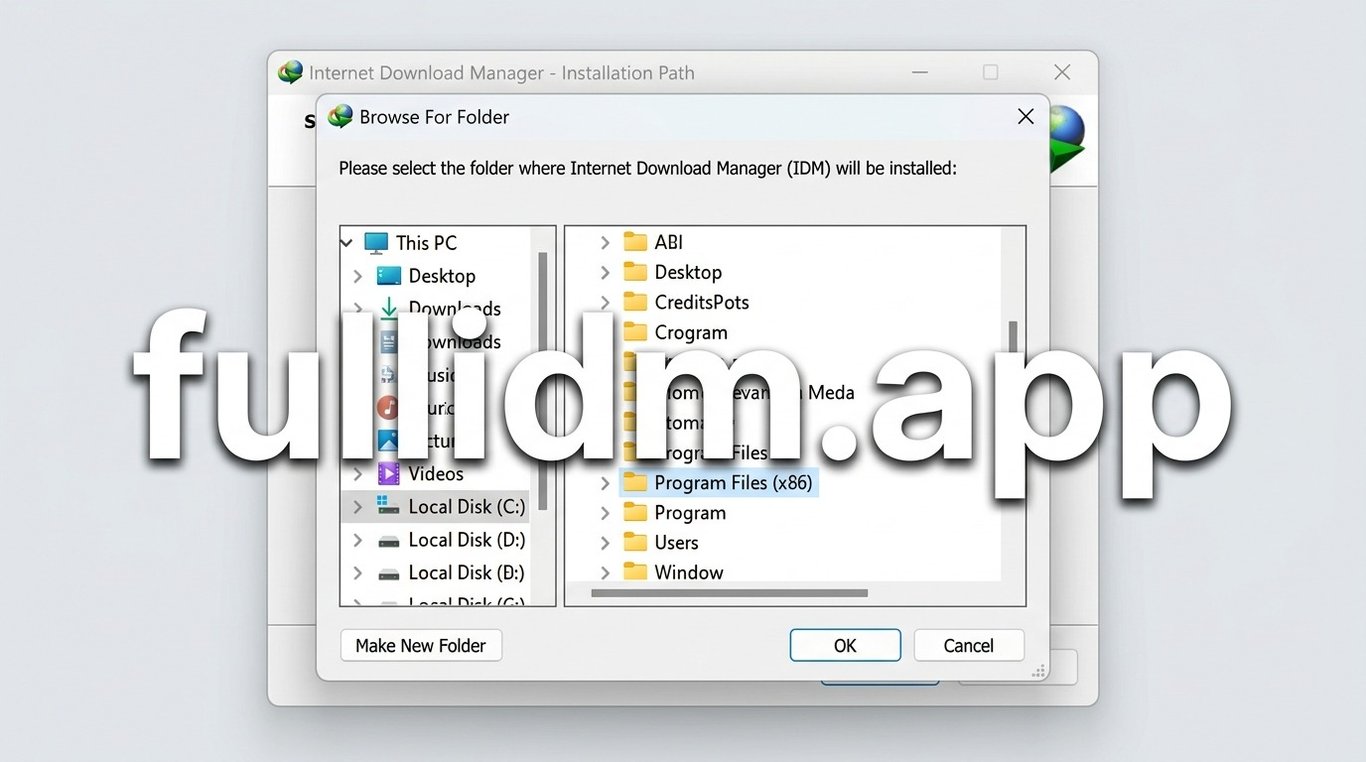Click the right pane's horizontal scrollbar
The image size is (1366, 762).
click(730, 594)
